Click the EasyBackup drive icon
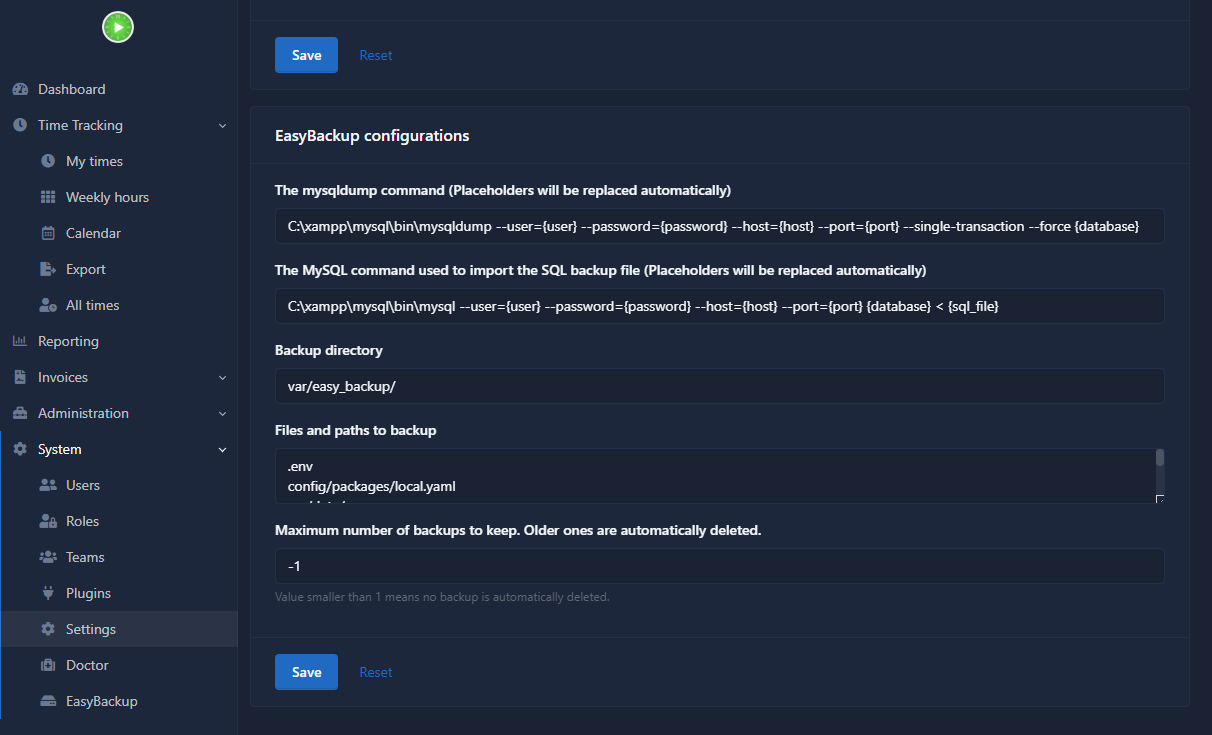 48,701
